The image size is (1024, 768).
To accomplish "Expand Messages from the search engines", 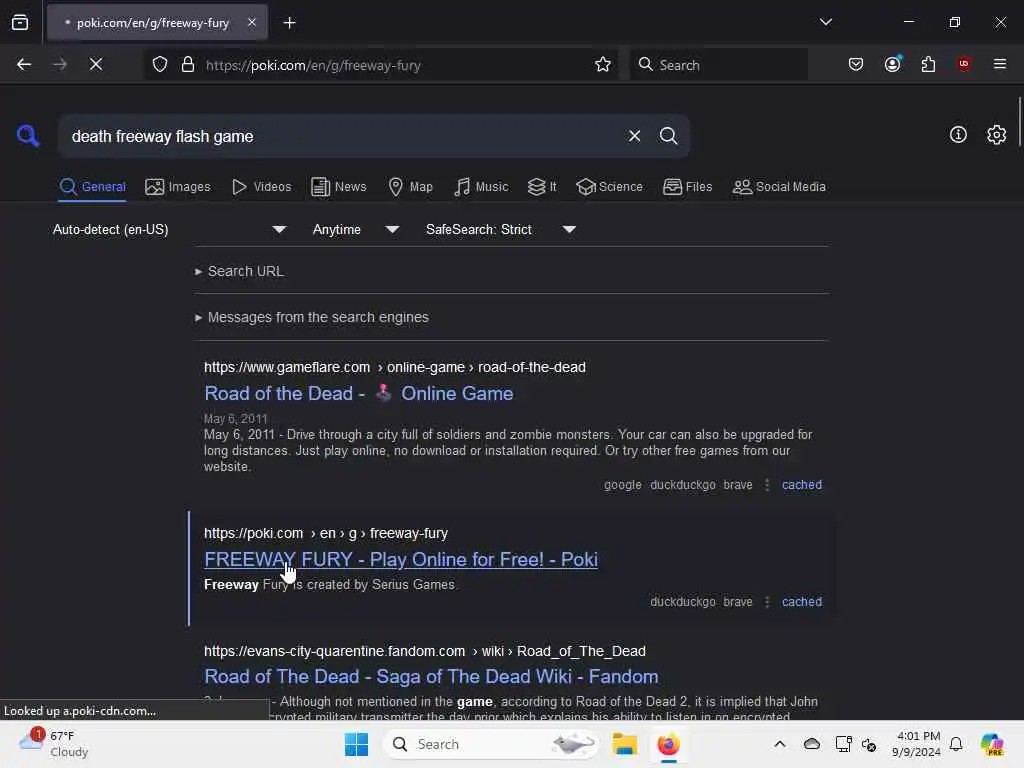I will coord(312,317).
